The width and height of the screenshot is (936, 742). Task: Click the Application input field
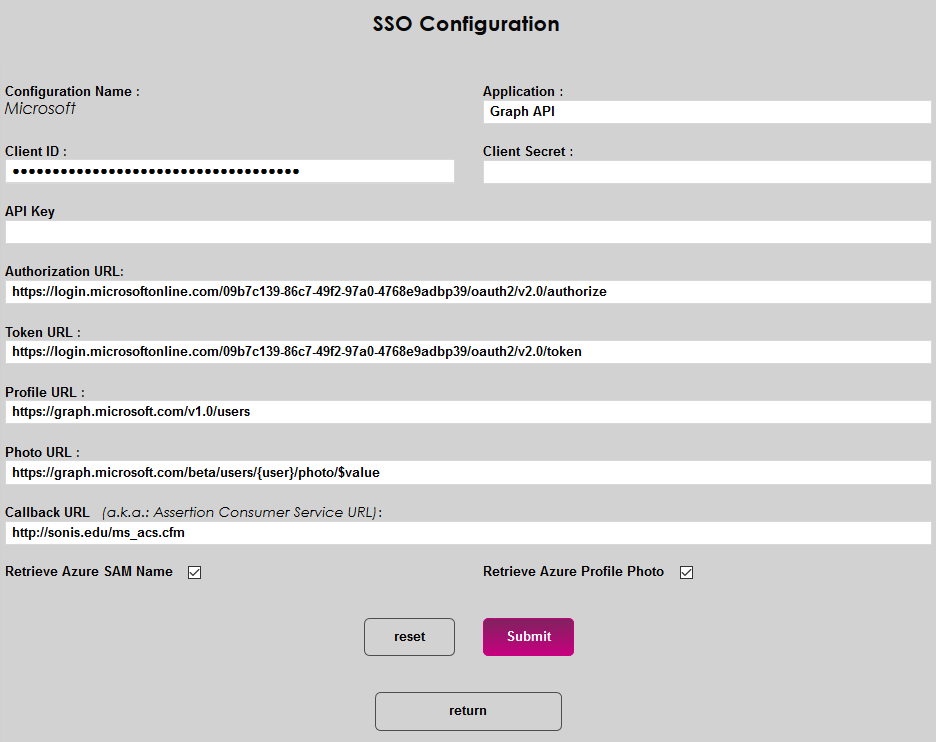(x=706, y=112)
